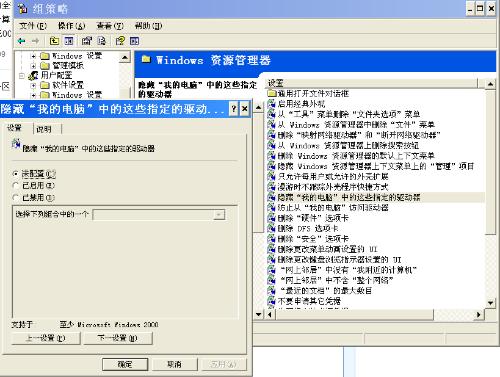Click the Up One Level folder icon
The image size is (500, 377).
[54, 41]
